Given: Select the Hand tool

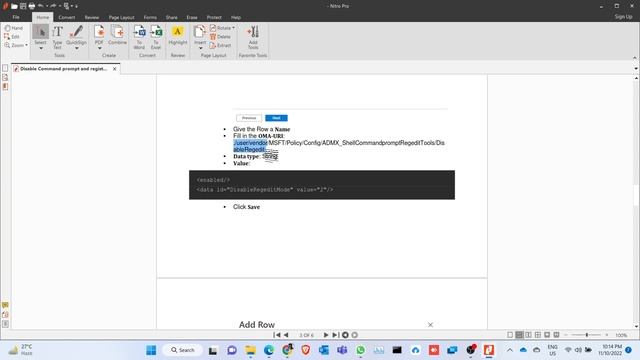Looking at the screenshot, I should [x=13, y=28].
